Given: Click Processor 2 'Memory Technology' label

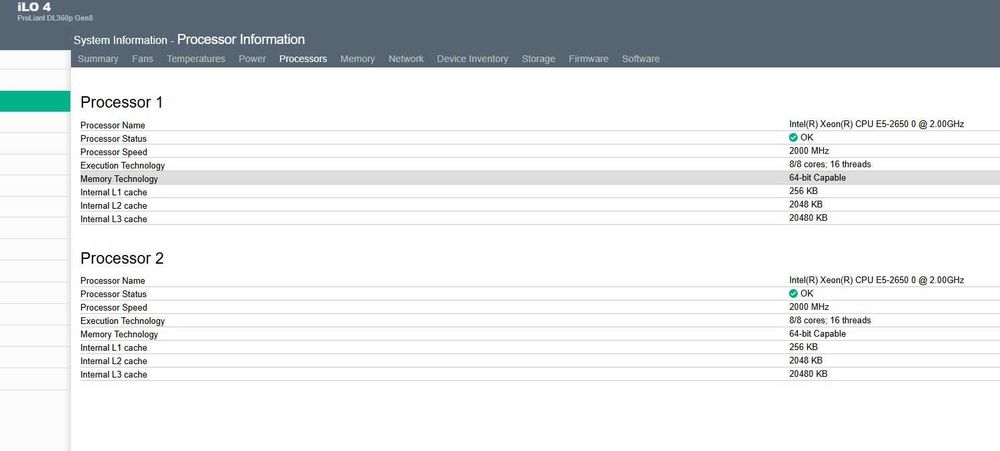Looking at the screenshot, I should [x=119, y=334].
